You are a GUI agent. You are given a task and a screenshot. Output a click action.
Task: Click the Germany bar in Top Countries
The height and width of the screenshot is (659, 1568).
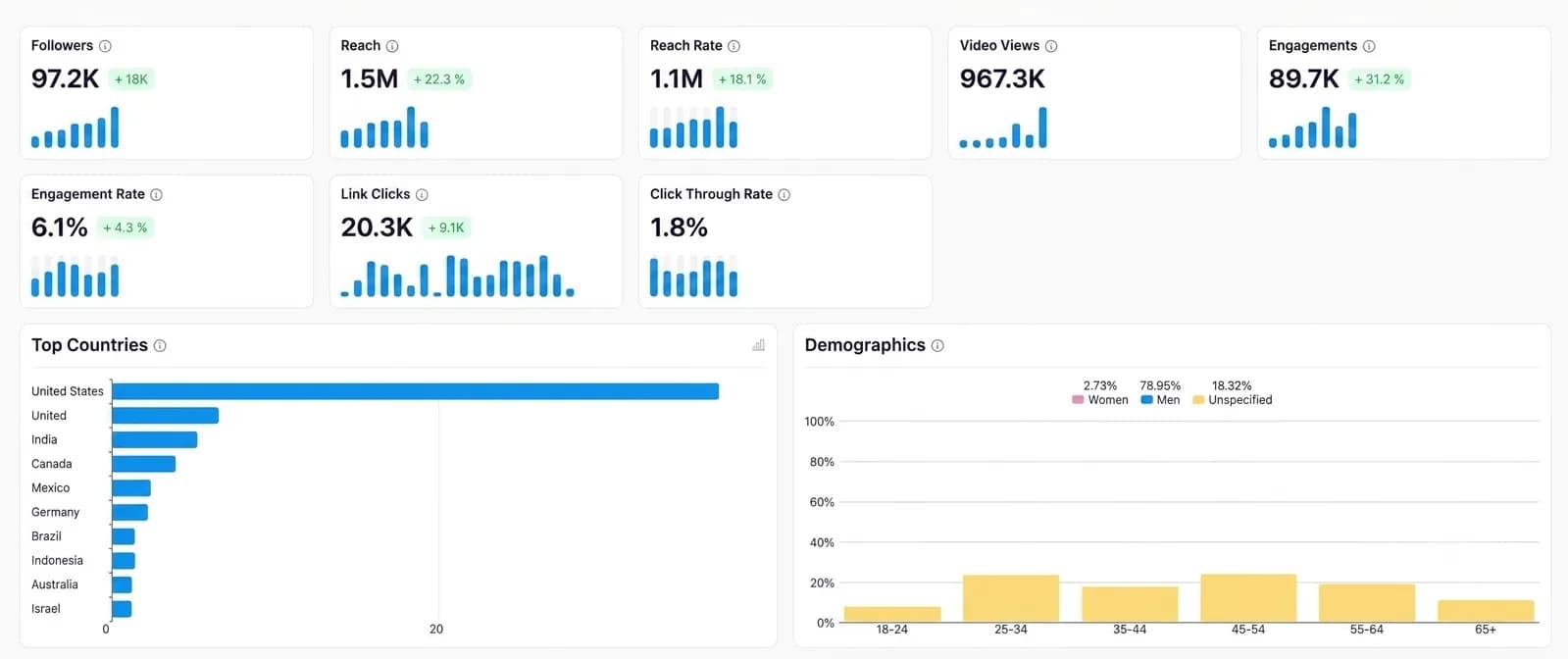130,512
